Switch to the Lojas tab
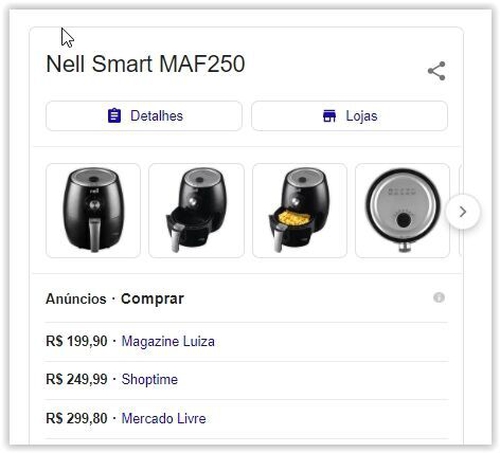500x453 pixels. [349, 116]
